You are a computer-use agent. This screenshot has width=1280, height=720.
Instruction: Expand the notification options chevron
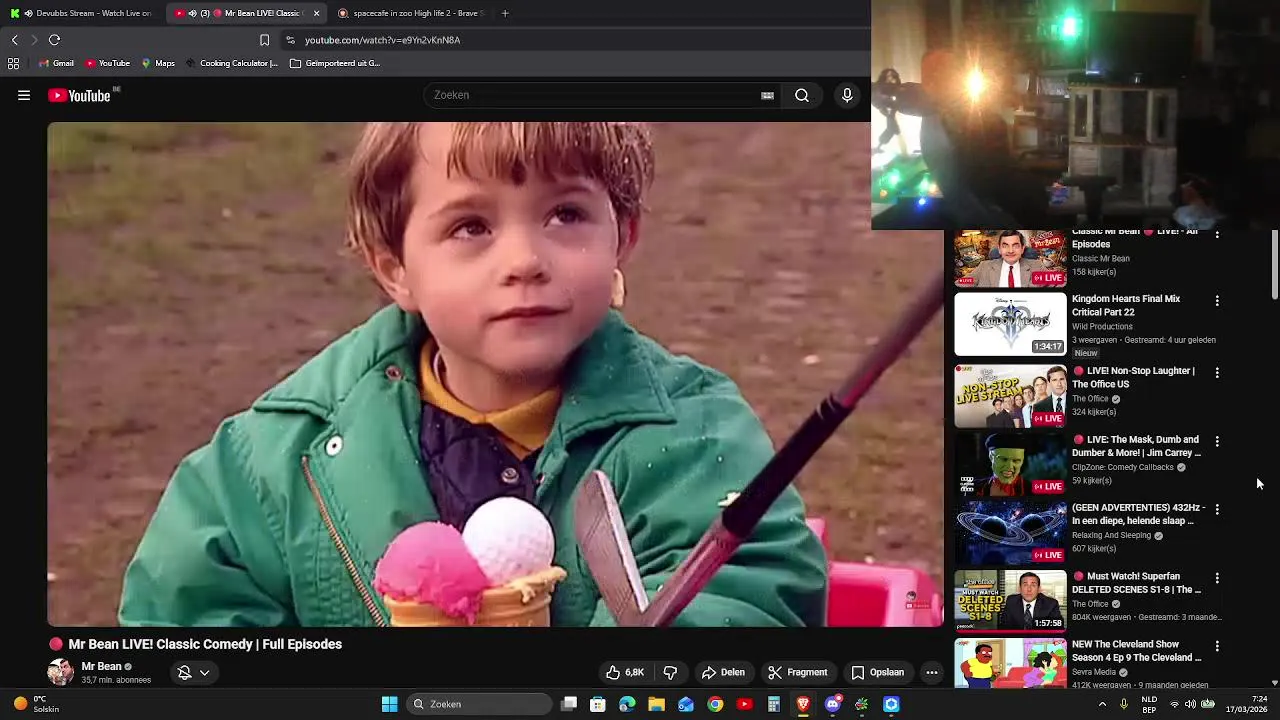click(205, 672)
